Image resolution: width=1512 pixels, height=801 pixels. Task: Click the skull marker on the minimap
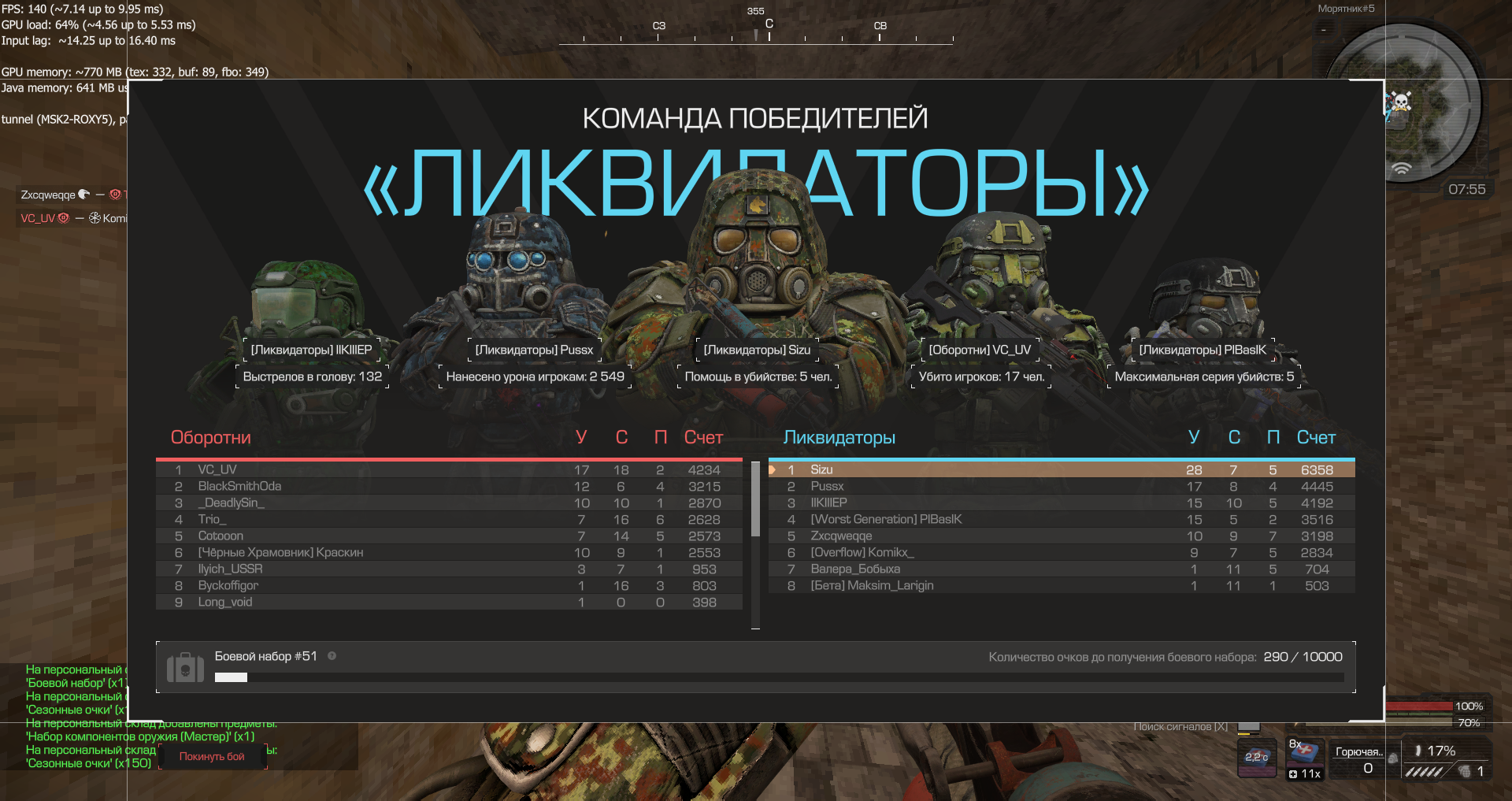coord(1401,101)
